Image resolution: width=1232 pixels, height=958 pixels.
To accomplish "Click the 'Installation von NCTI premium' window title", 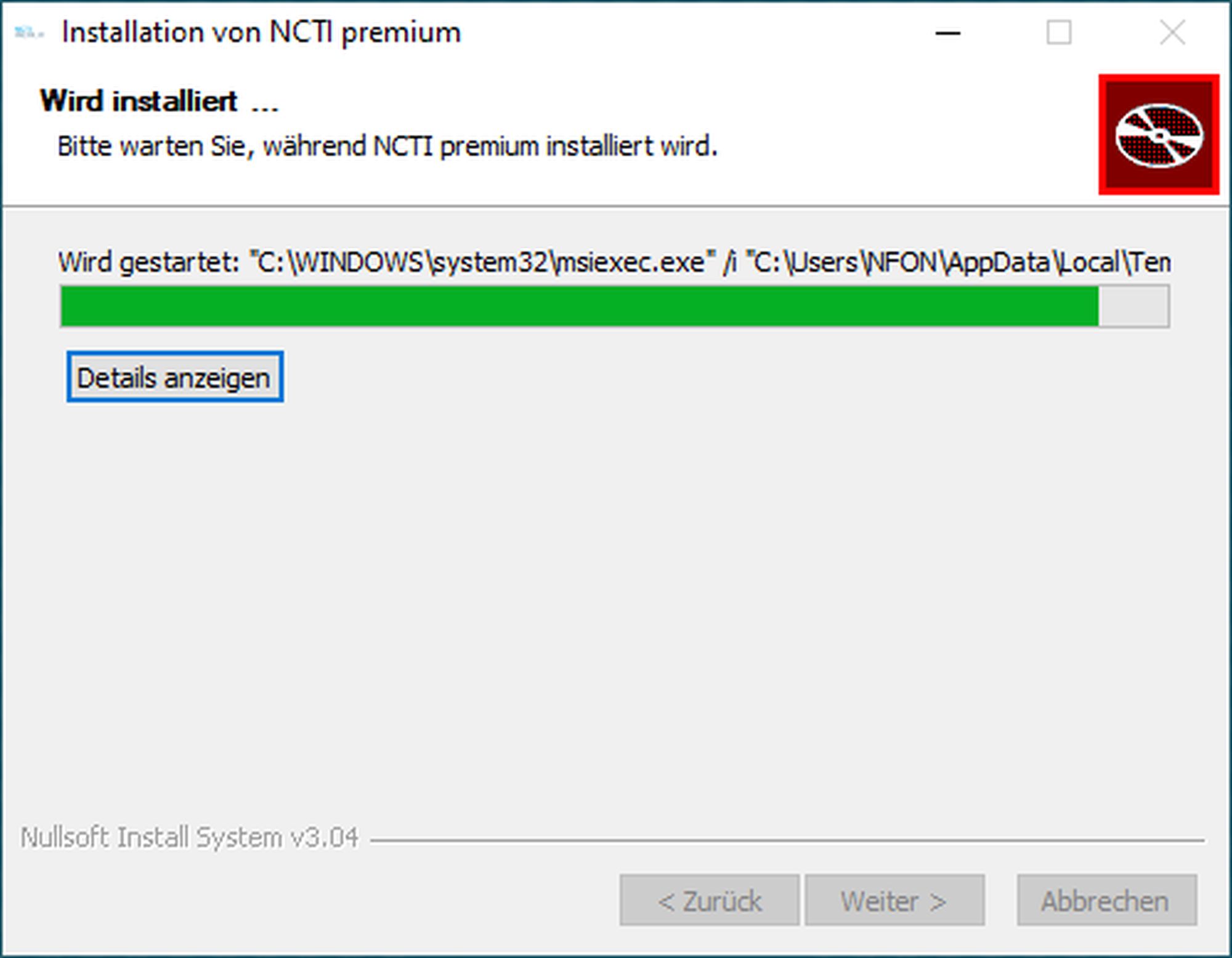I will (261, 32).
